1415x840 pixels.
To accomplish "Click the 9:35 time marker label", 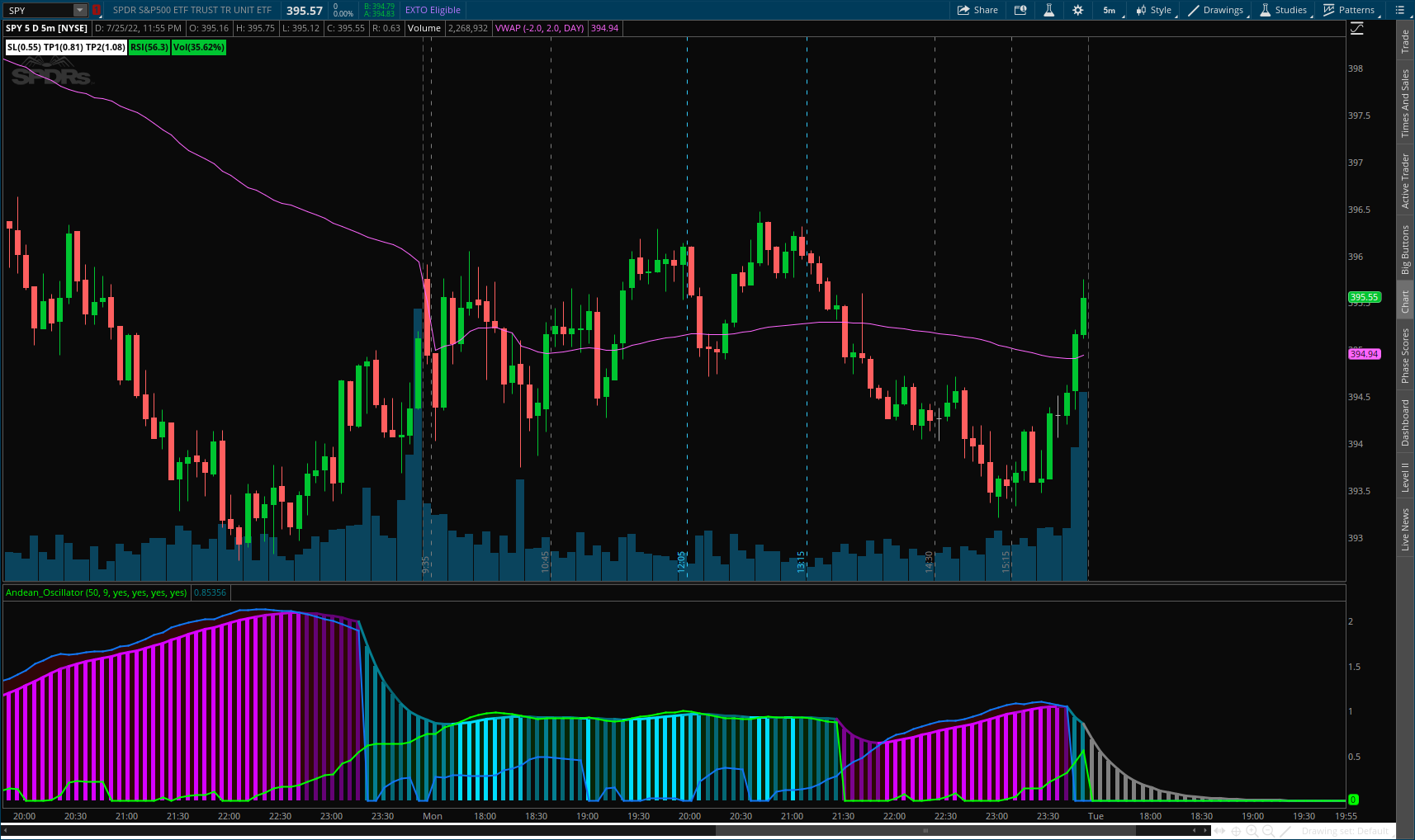I will coord(426,565).
